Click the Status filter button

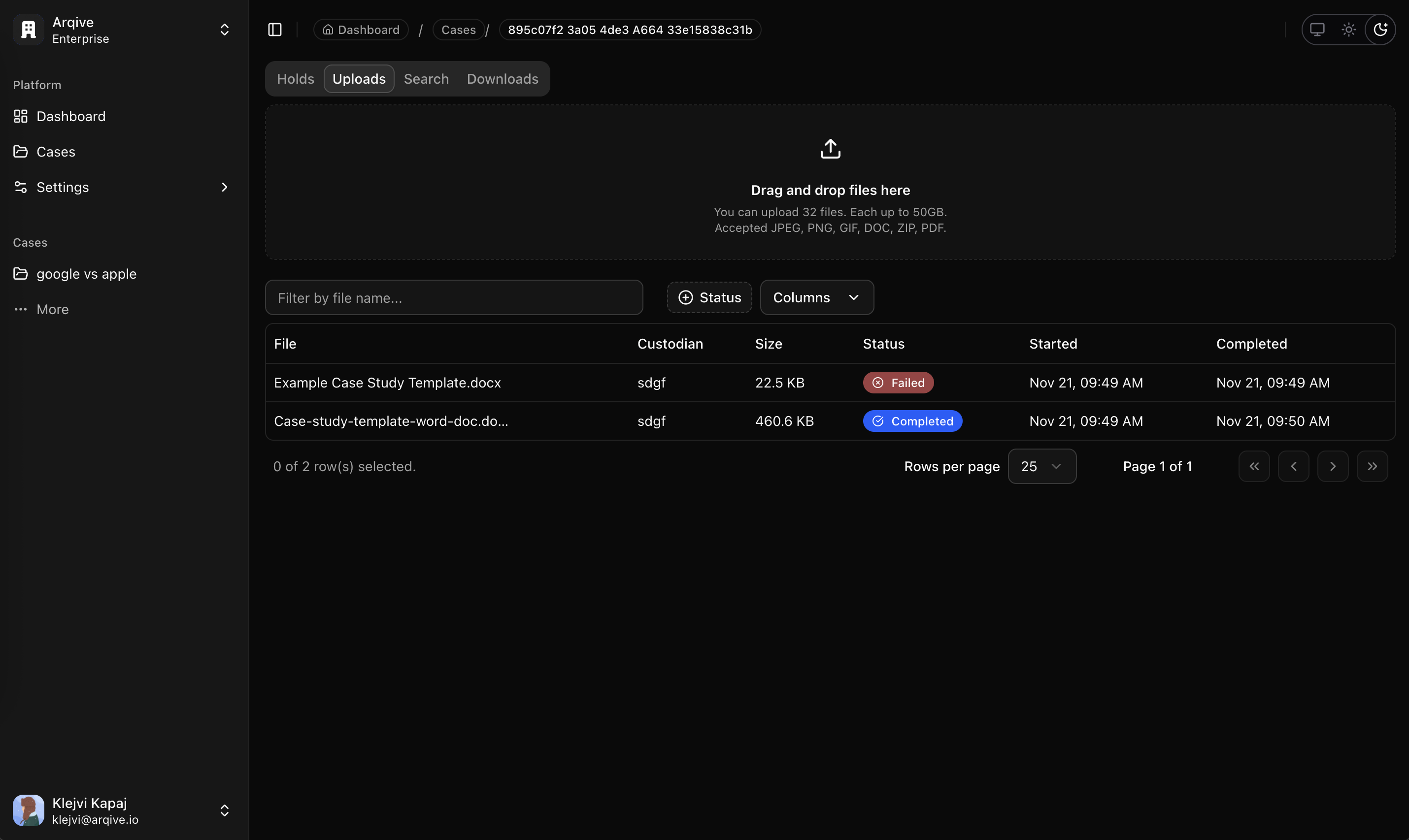coord(709,297)
